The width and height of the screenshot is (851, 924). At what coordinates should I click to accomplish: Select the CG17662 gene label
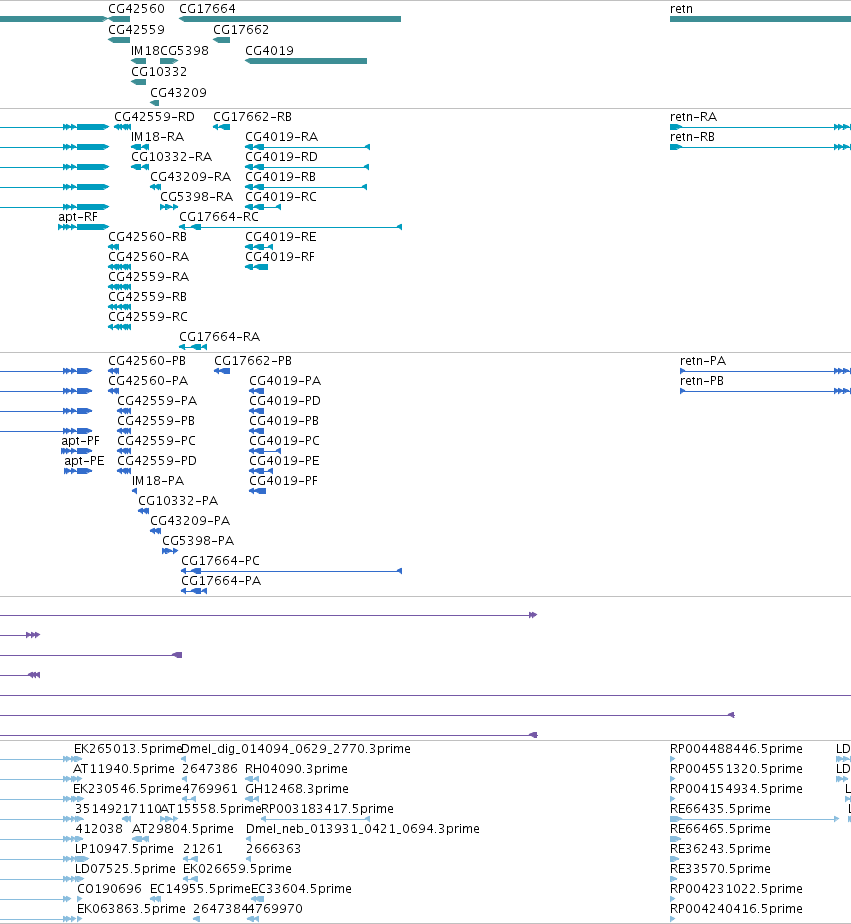(240, 29)
